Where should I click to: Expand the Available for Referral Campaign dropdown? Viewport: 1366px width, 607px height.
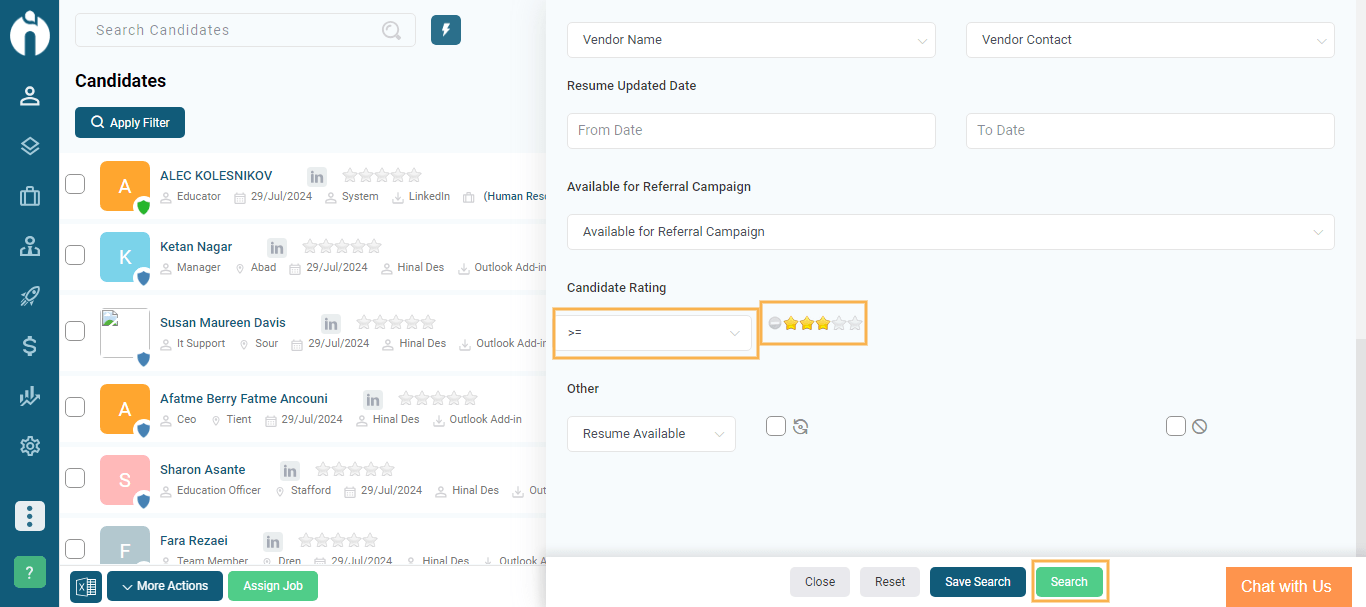950,232
